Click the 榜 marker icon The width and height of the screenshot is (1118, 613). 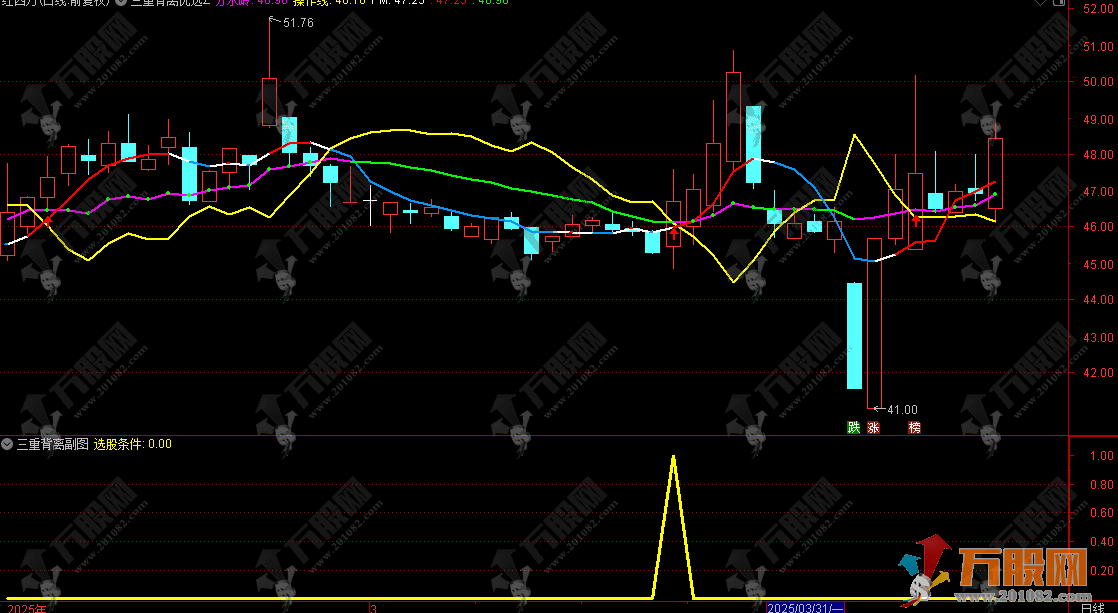coord(914,428)
